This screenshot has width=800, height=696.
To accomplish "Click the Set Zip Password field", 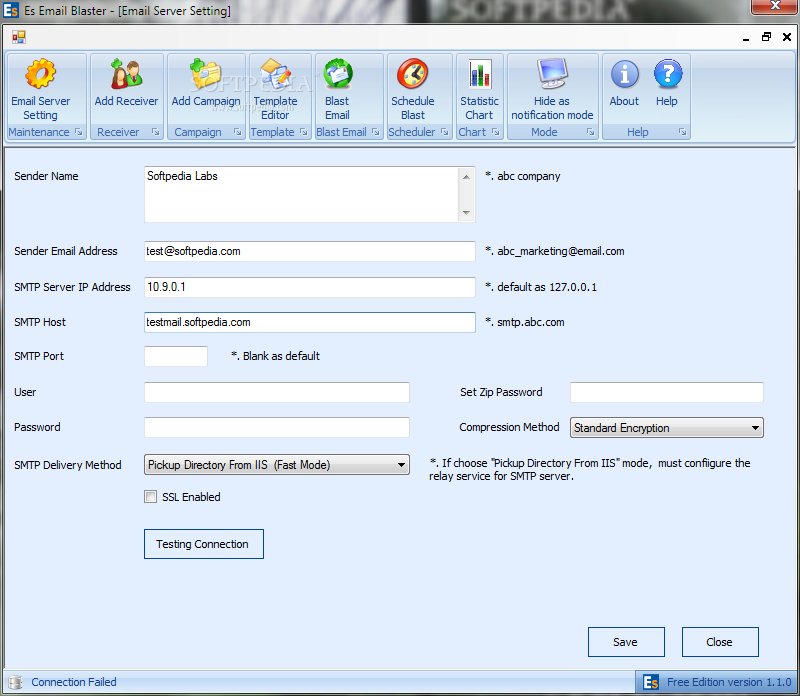I will (667, 392).
